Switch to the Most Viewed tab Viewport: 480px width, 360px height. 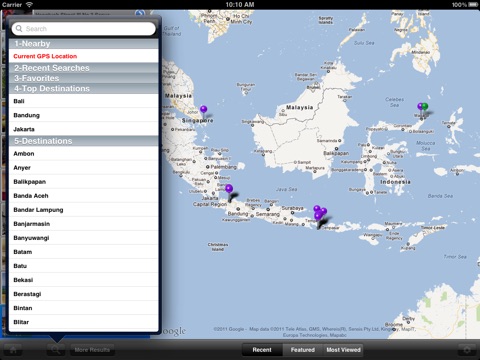coord(343,350)
